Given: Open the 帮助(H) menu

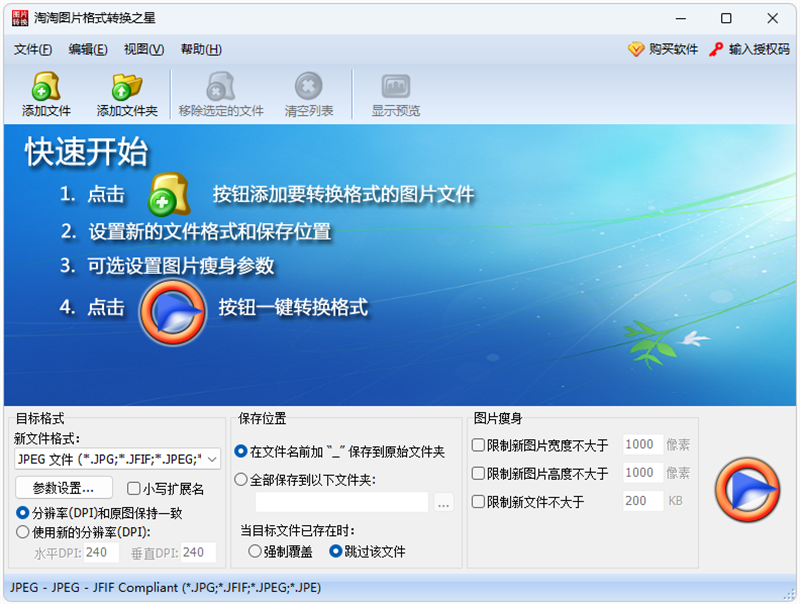Looking at the screenshot, I should point(201,49).
